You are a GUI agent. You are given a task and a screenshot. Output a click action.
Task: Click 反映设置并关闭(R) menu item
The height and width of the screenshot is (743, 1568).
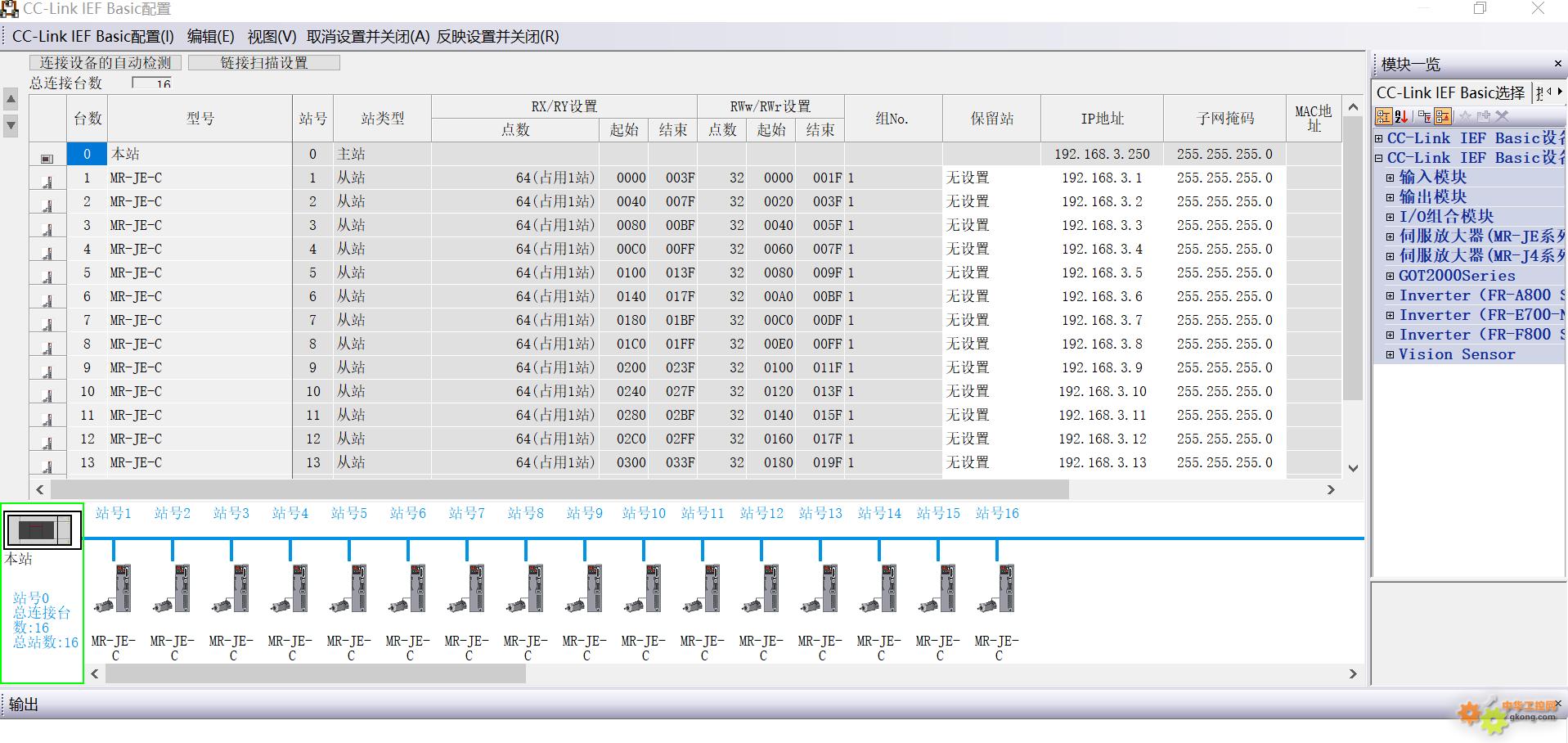(497, 37)
